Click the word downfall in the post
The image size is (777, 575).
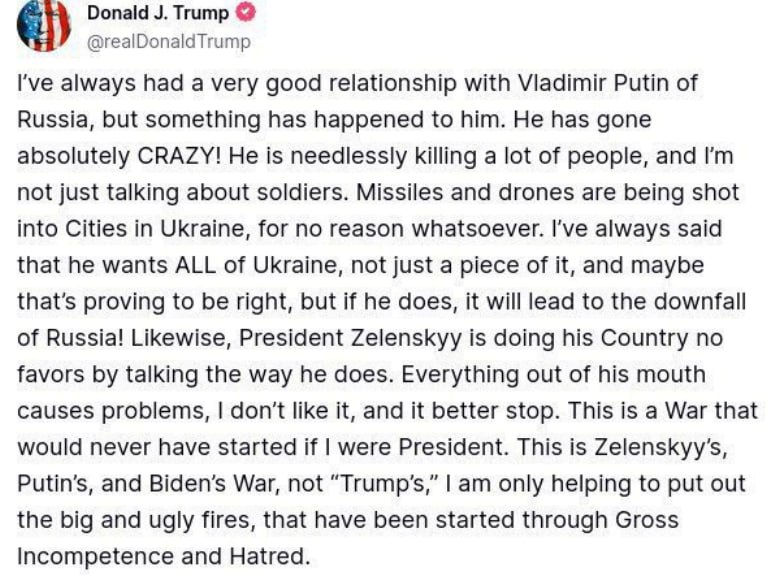700,301
